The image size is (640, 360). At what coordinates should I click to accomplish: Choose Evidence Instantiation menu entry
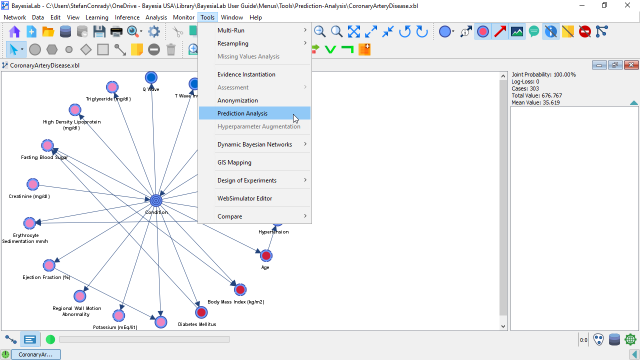click(255, 74)
